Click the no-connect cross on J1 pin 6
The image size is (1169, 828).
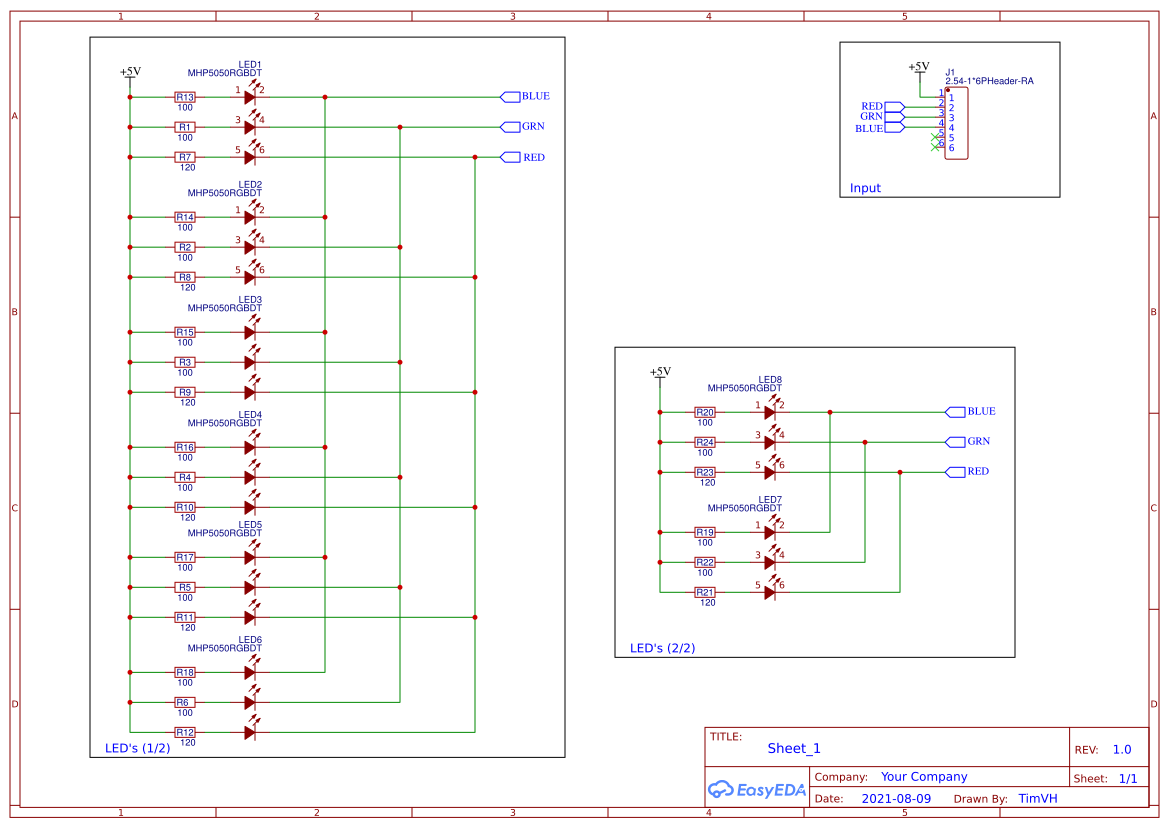click(935, 146)
